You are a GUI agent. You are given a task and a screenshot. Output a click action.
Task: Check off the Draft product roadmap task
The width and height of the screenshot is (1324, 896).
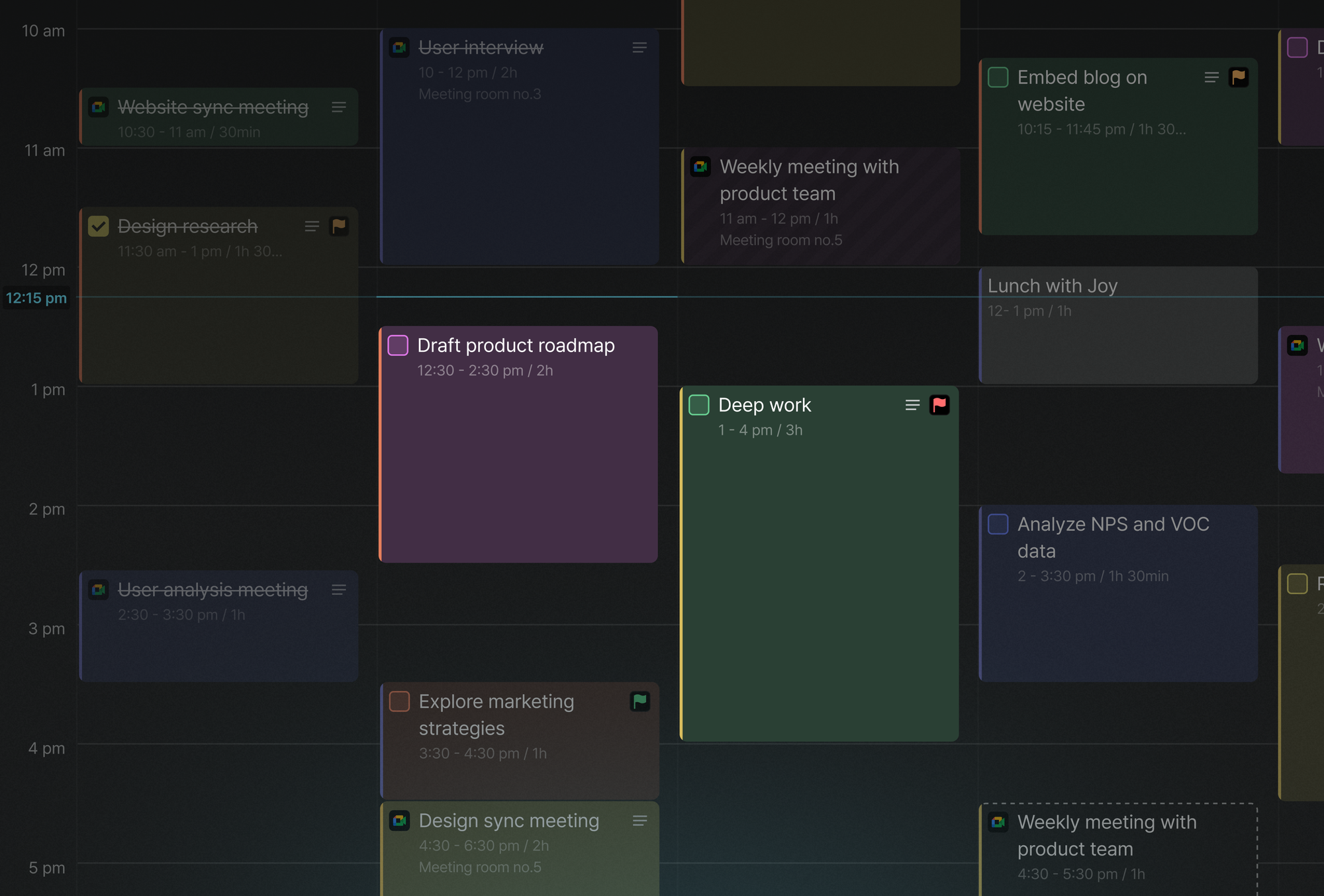398,345
